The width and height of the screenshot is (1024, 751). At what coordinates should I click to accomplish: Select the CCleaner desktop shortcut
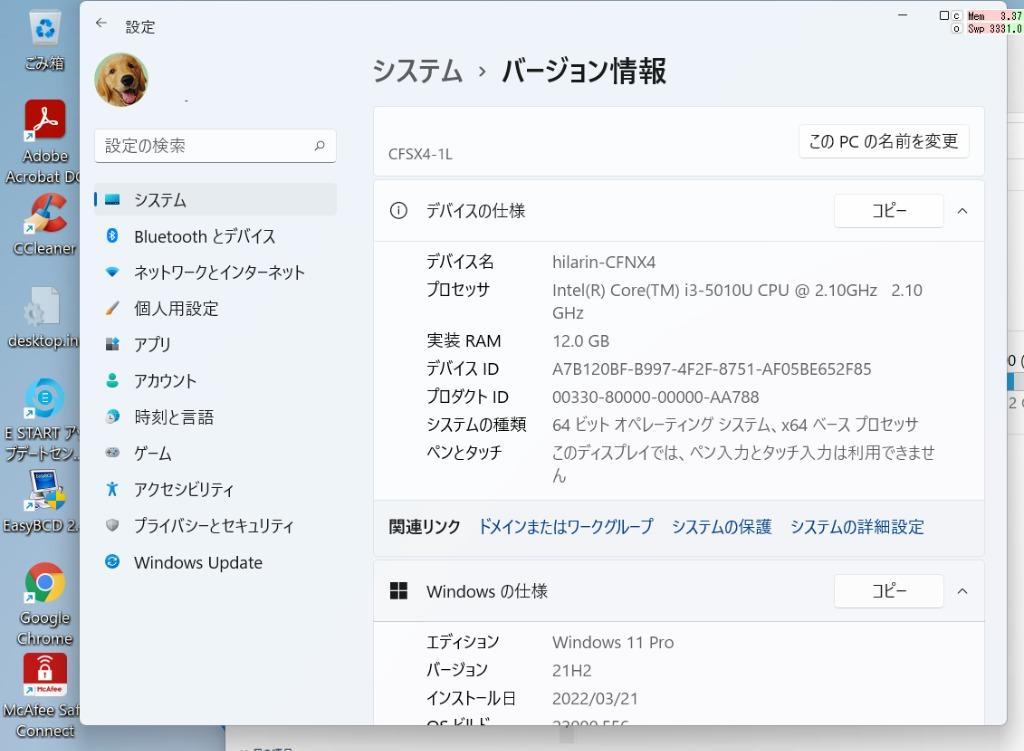click(44, 225)
